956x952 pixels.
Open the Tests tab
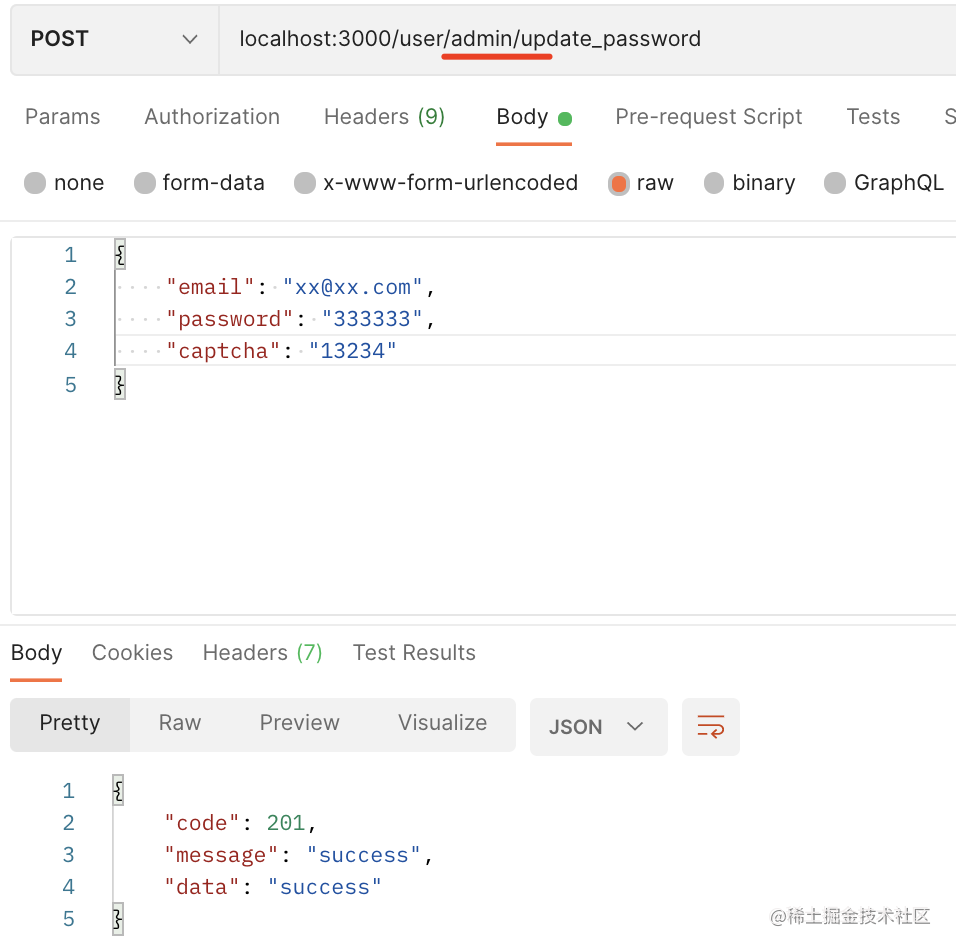[x=872, y=117]
